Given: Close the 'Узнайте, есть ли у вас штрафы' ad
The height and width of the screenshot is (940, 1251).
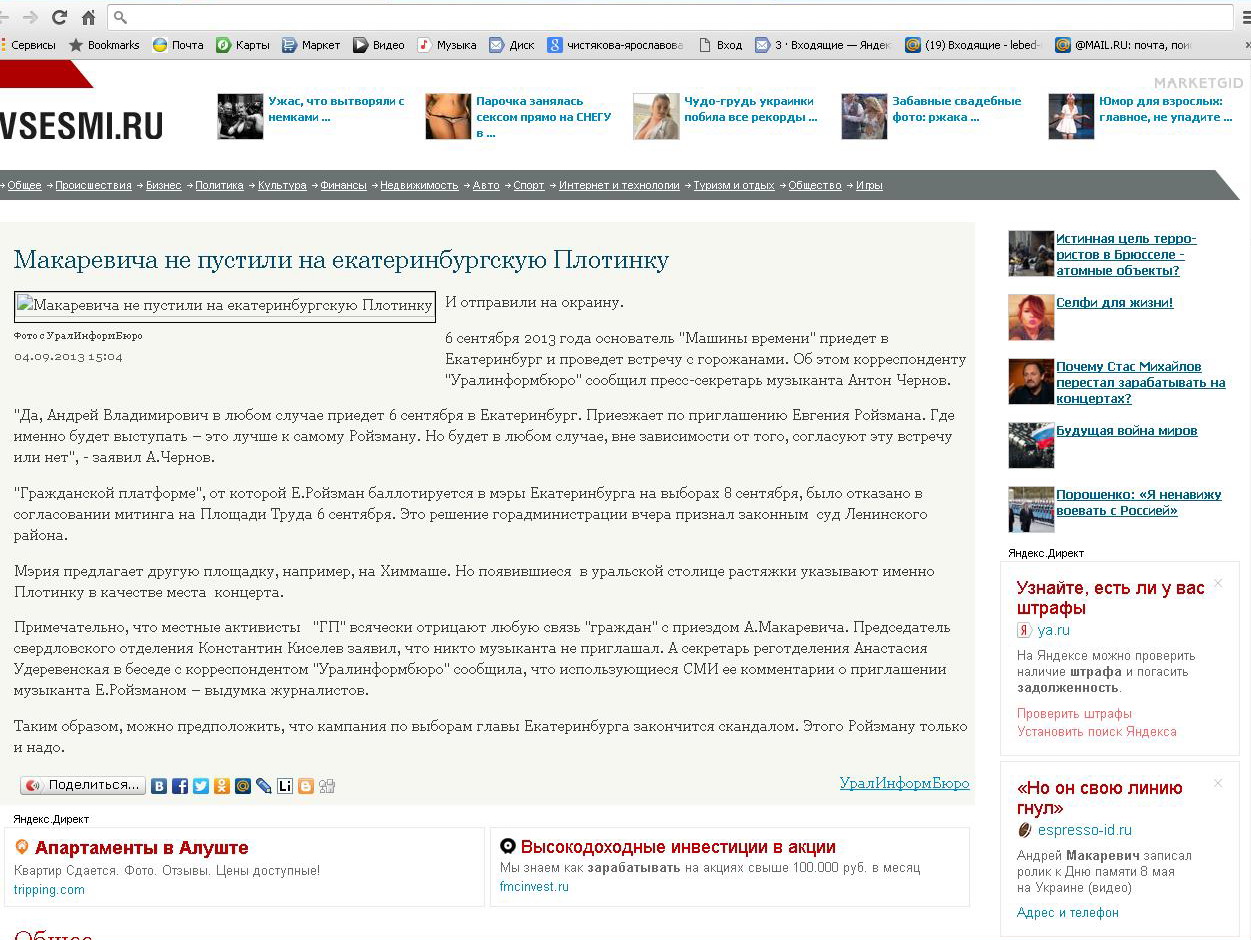Looking at the screenshot, I should [1218, 583].
